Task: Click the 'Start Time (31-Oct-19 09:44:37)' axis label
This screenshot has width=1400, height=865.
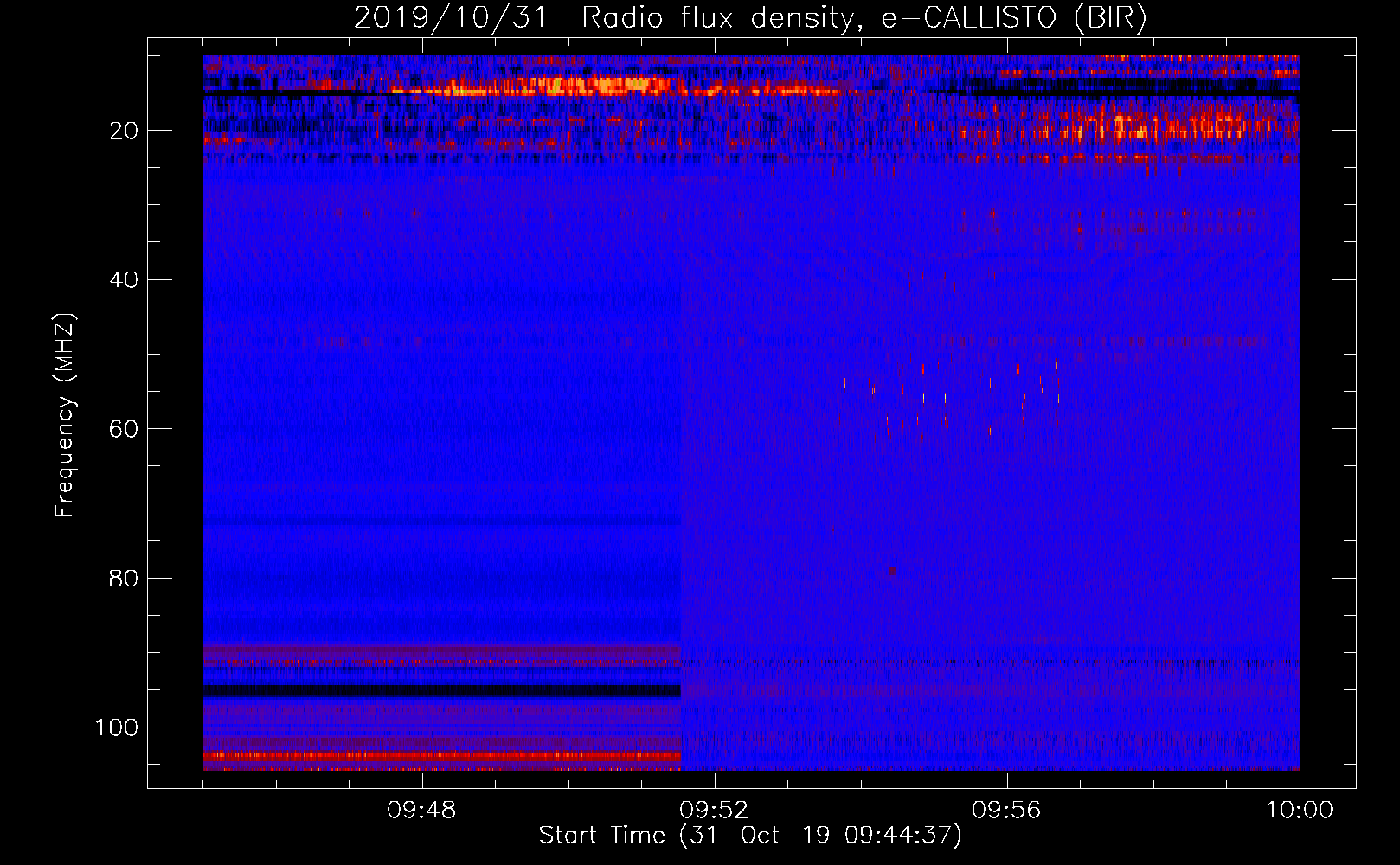Action: (x=750, y=835)
